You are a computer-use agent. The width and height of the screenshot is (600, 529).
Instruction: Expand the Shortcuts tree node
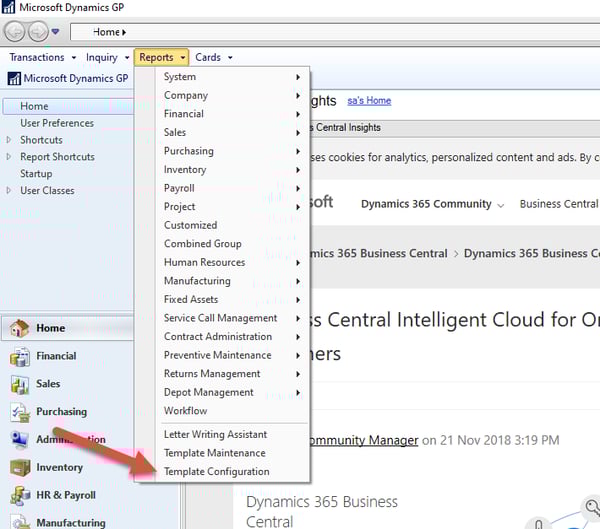click(8, 140)
